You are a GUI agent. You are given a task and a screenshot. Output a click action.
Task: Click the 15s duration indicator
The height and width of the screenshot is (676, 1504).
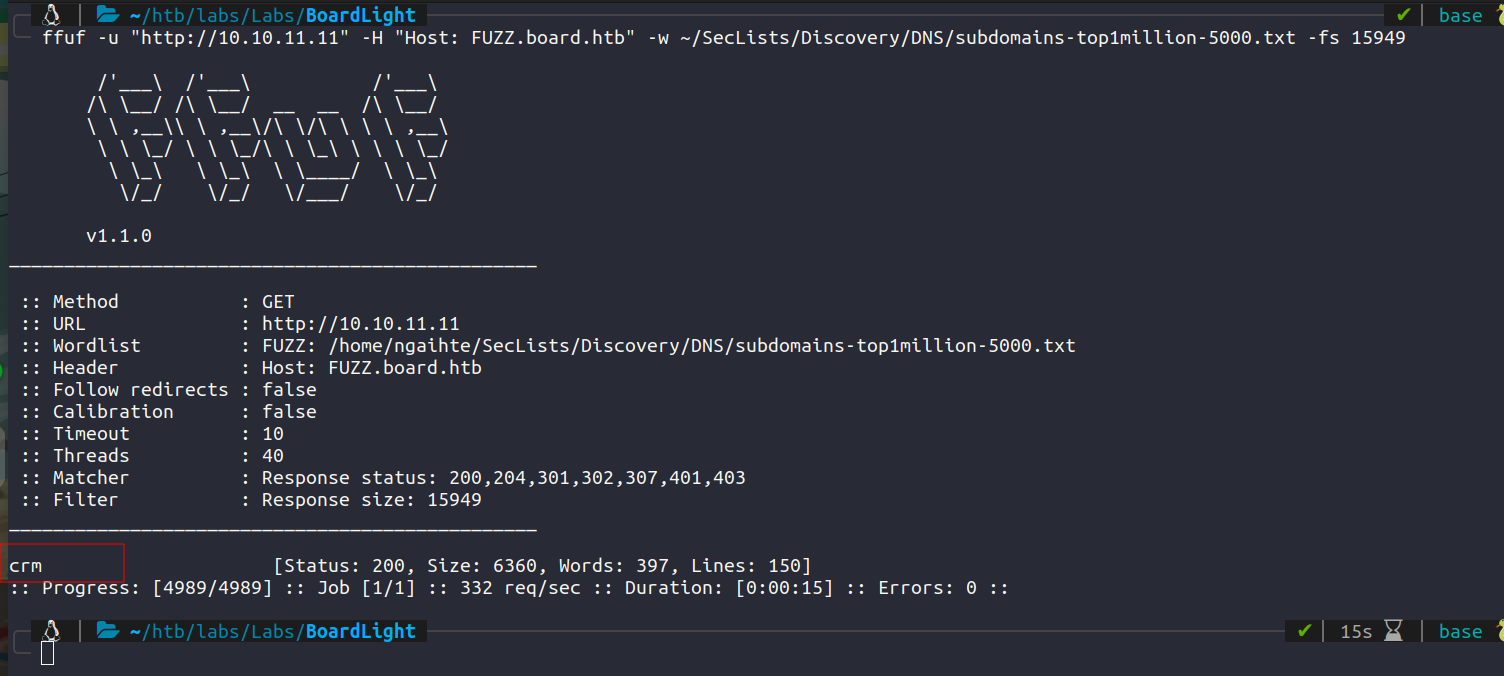[1356, 631]
